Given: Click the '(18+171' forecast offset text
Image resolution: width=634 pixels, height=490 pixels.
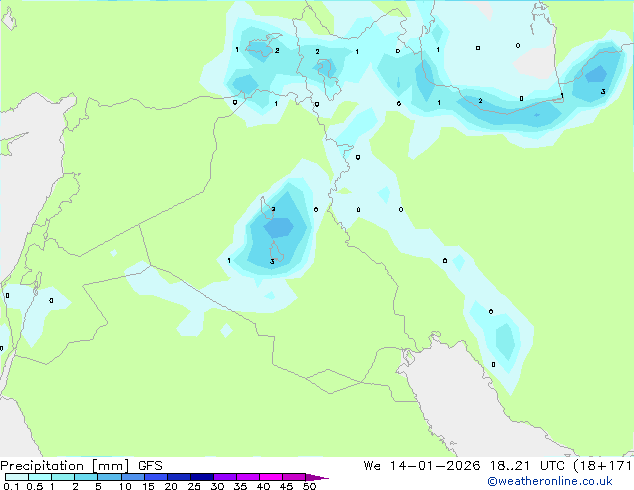Looking at the screenshot, I should coord(603,466).
